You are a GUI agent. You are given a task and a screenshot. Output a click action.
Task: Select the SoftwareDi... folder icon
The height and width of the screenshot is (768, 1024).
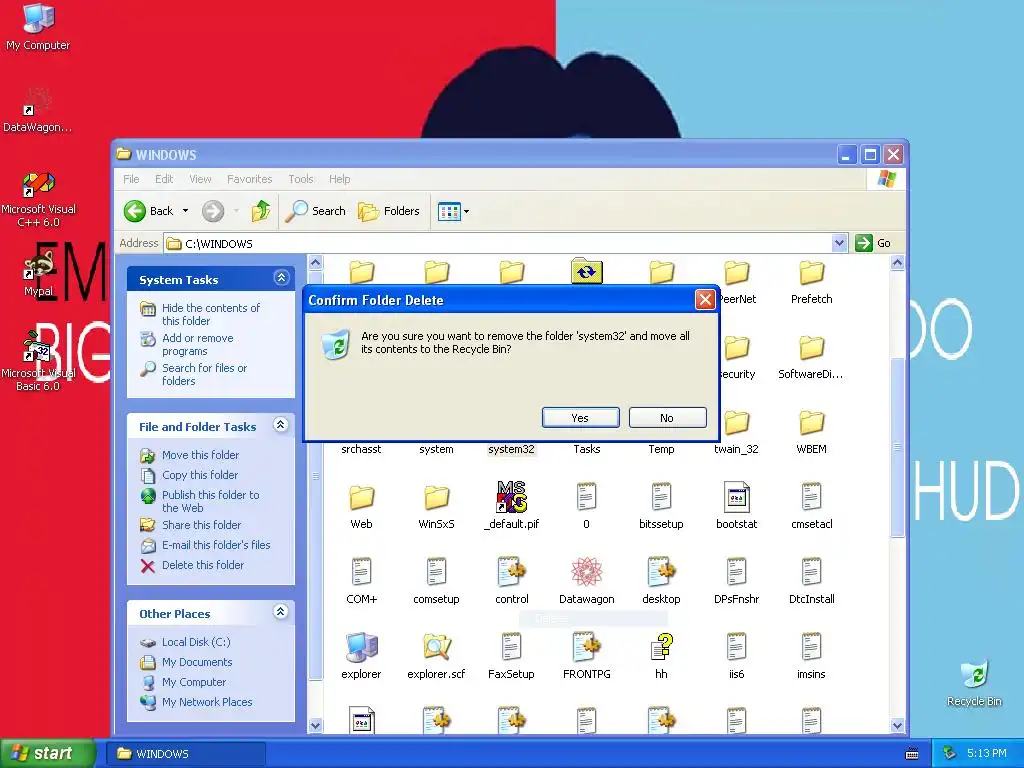click(x=812, y=348)
